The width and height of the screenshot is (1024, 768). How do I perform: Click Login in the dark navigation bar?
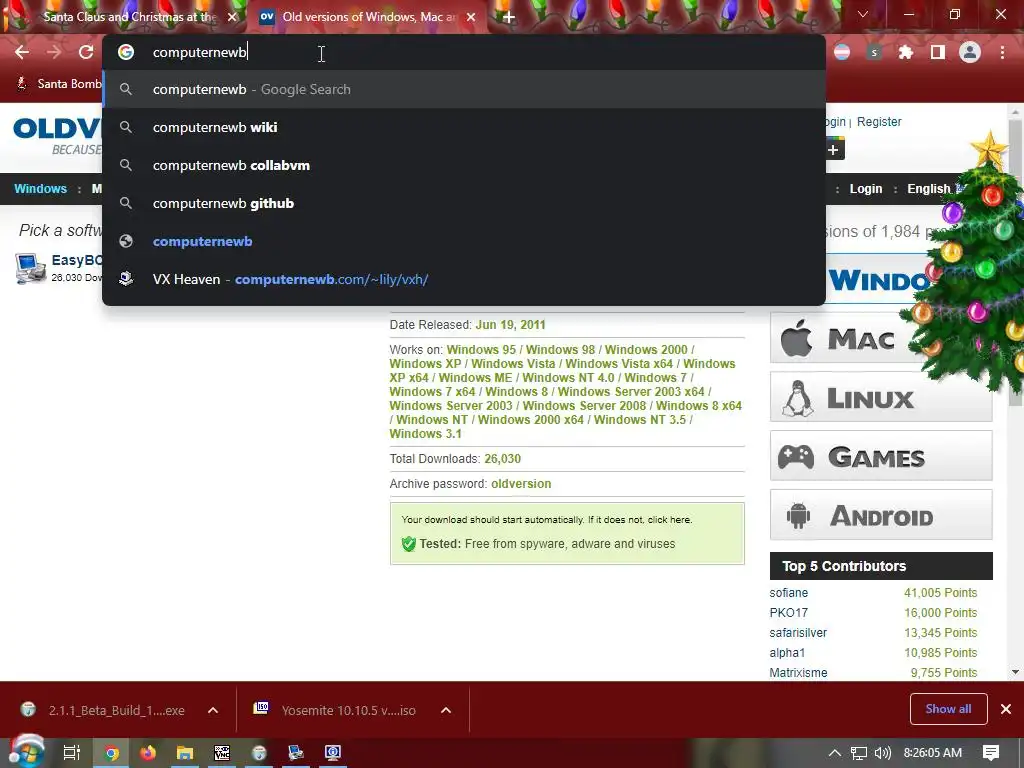point(866,189)
